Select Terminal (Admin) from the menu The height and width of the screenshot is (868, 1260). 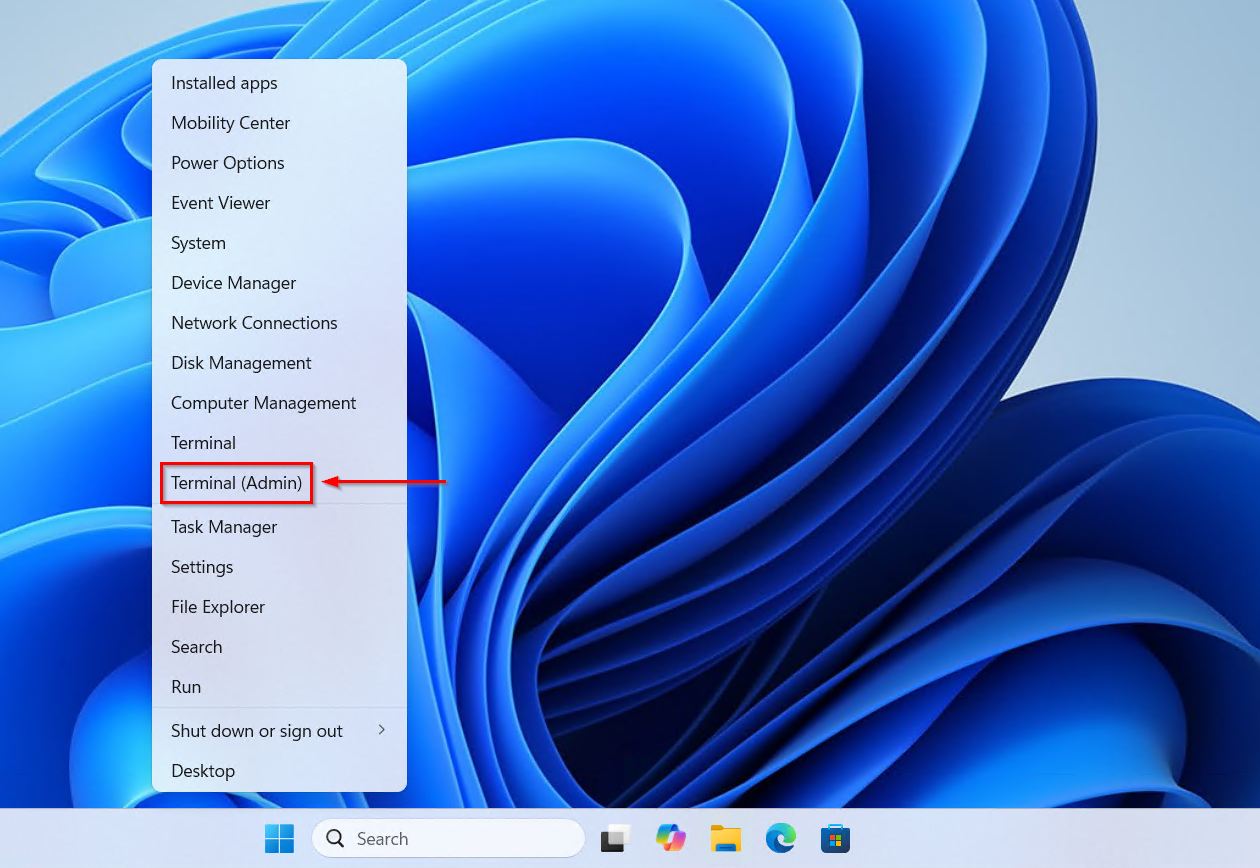(237, 483)
